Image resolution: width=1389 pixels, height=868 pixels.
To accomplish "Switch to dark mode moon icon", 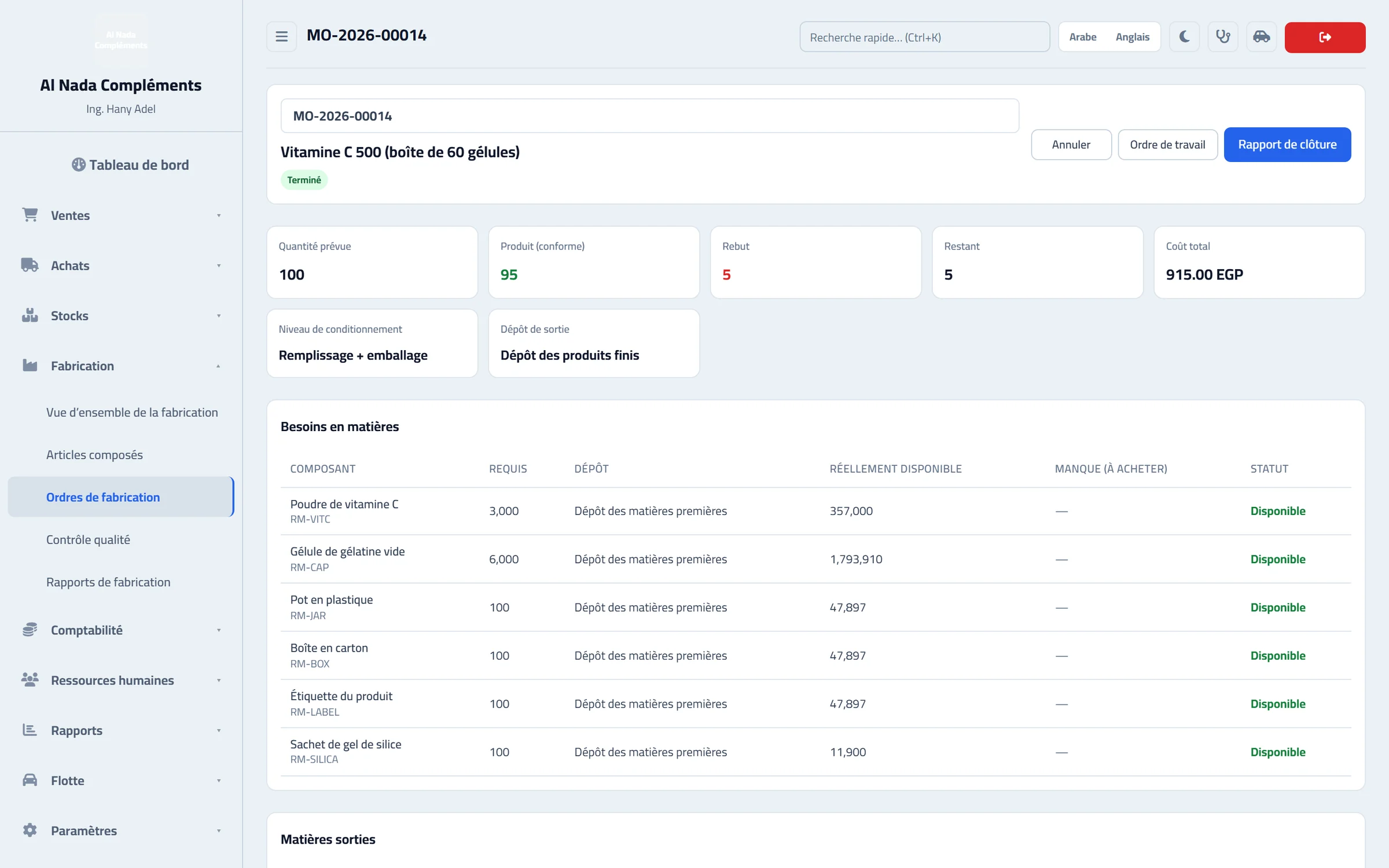I will tap(1184, 37).
